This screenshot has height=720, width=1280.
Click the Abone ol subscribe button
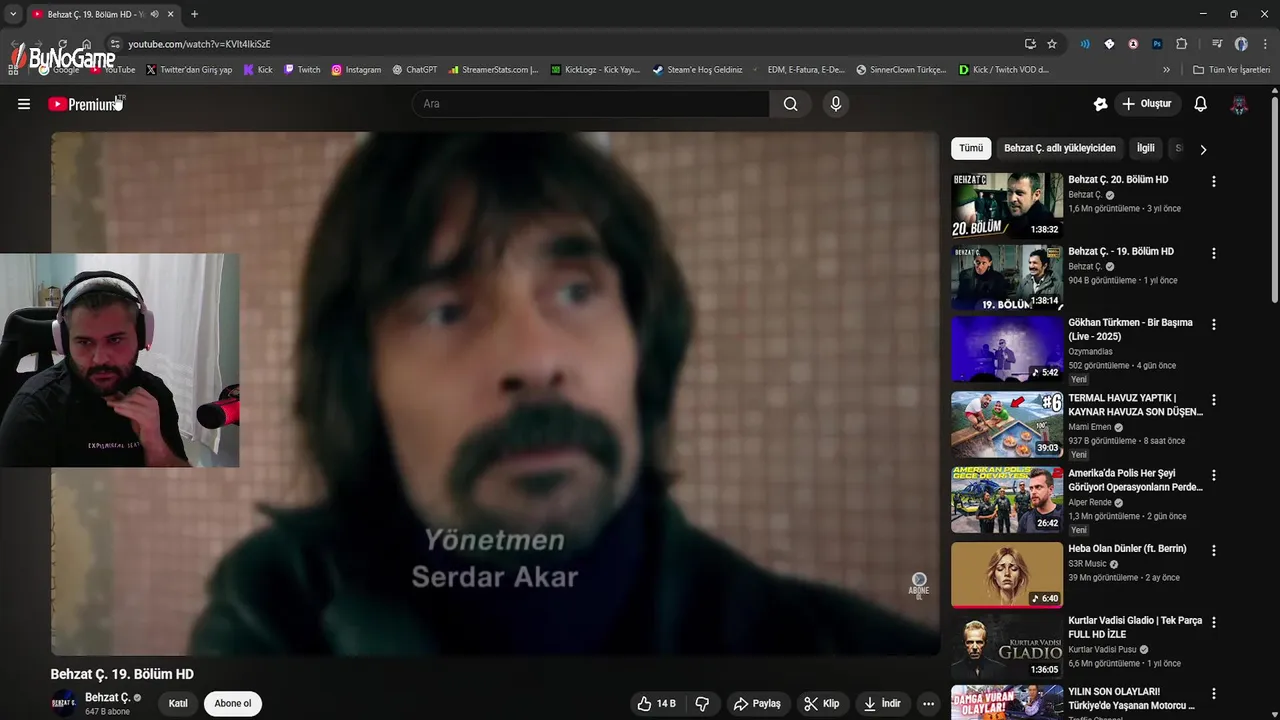point(233,703)
